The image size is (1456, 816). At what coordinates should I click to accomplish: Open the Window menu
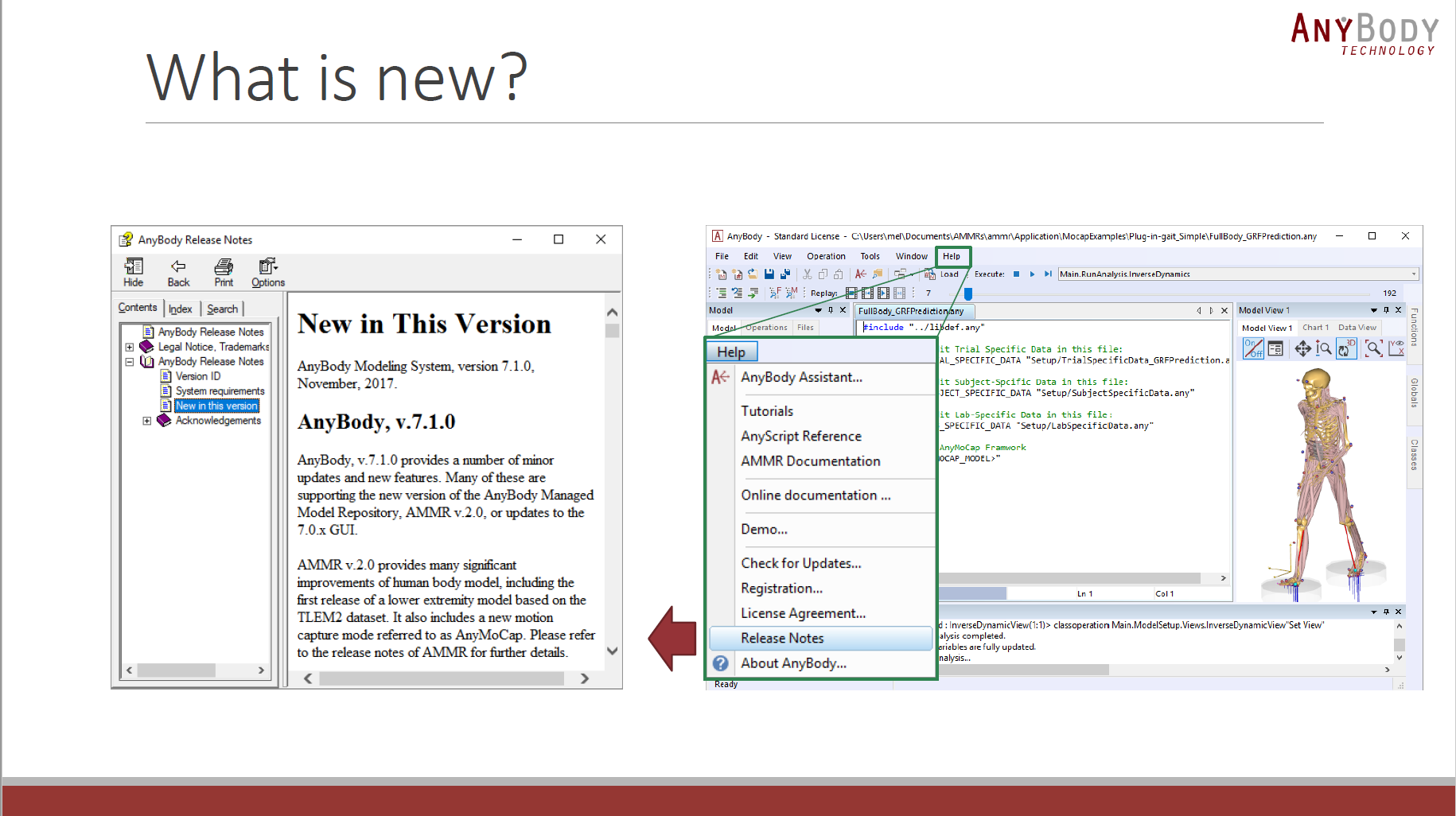point(912,256)
